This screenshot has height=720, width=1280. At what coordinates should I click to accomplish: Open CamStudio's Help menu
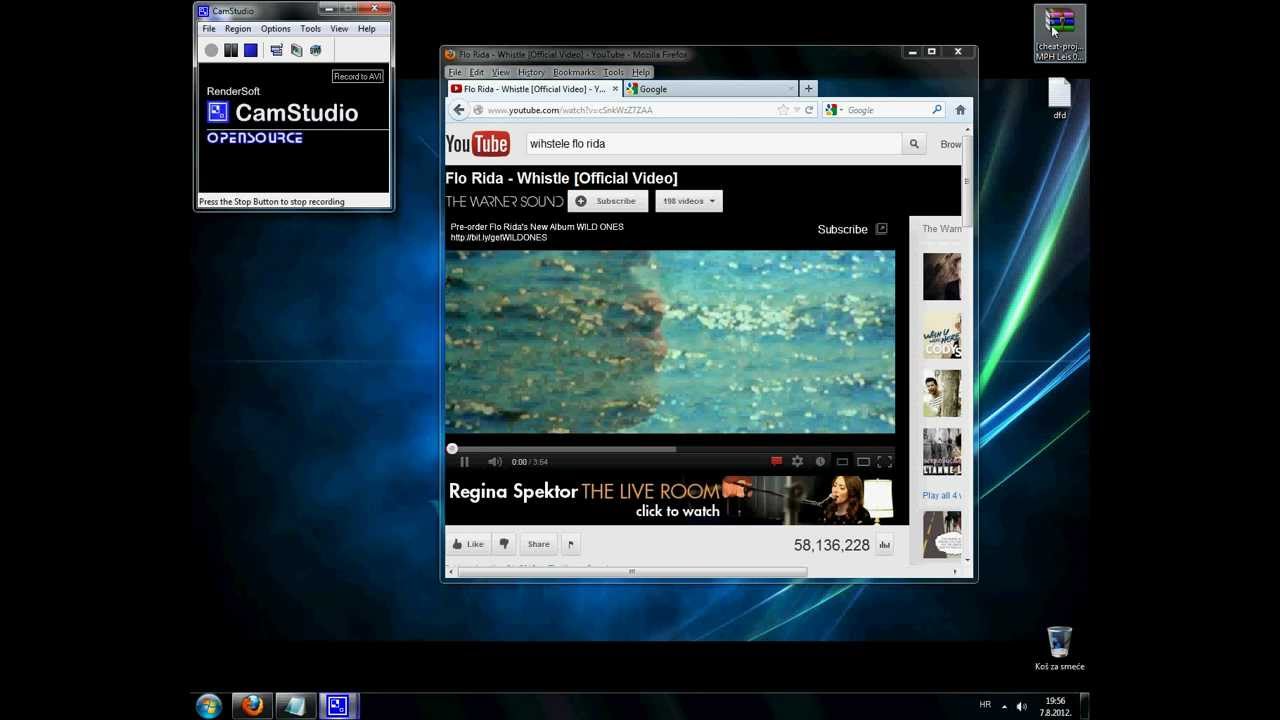366,29
